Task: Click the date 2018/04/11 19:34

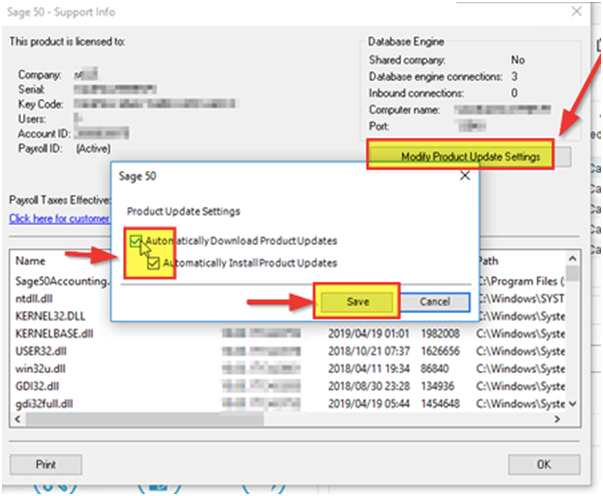Action: (x=368, y=369)
